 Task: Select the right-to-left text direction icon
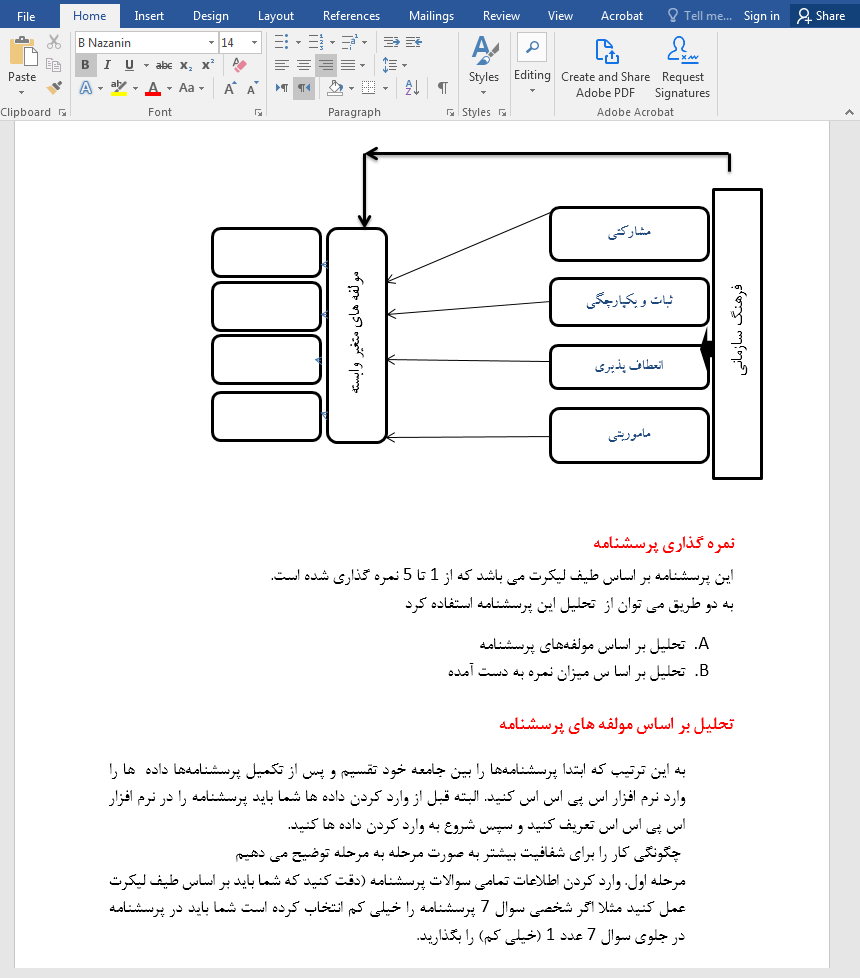305,87
